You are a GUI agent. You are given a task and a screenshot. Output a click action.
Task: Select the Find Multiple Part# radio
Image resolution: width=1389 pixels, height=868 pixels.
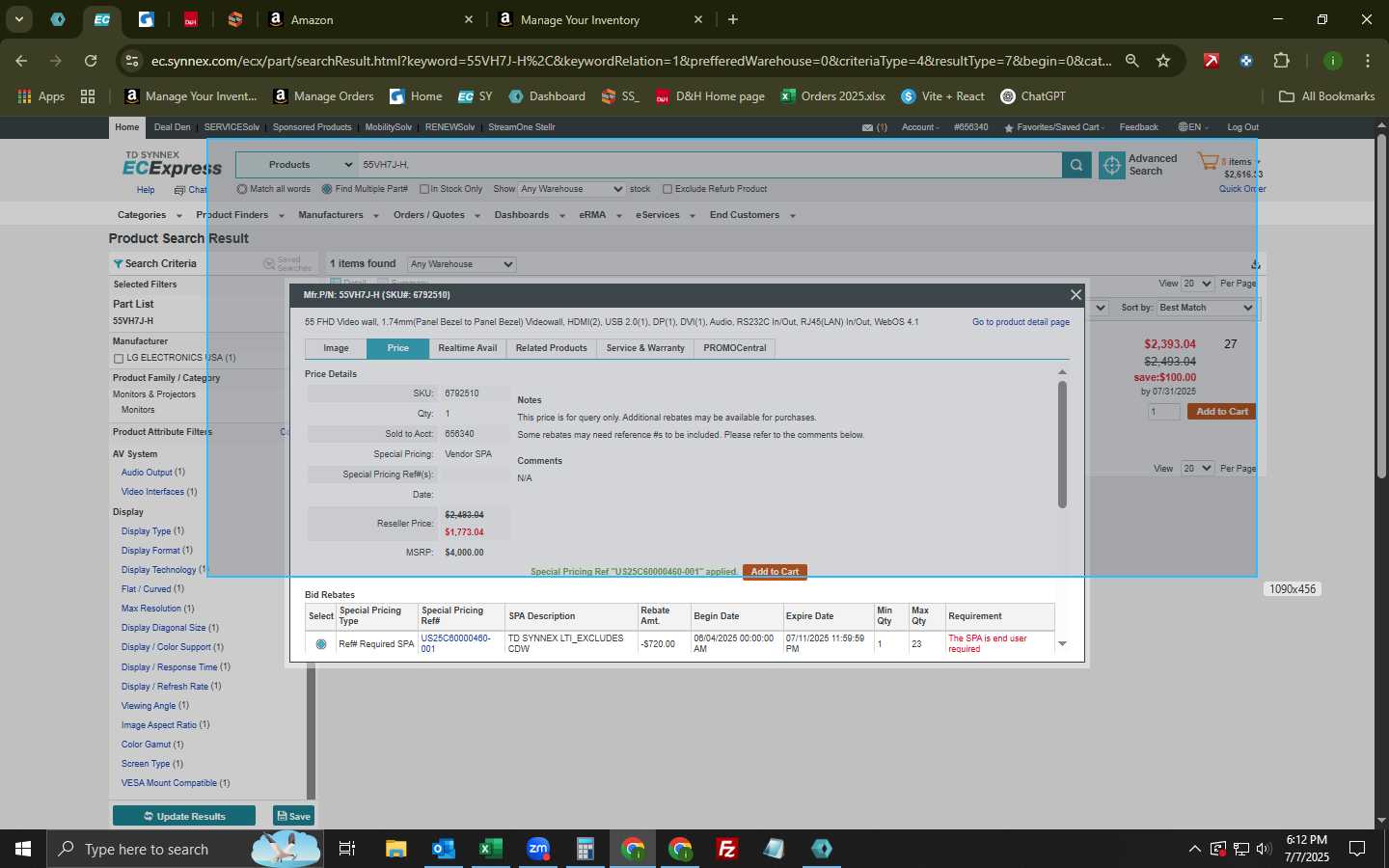[x=327, y=189]
